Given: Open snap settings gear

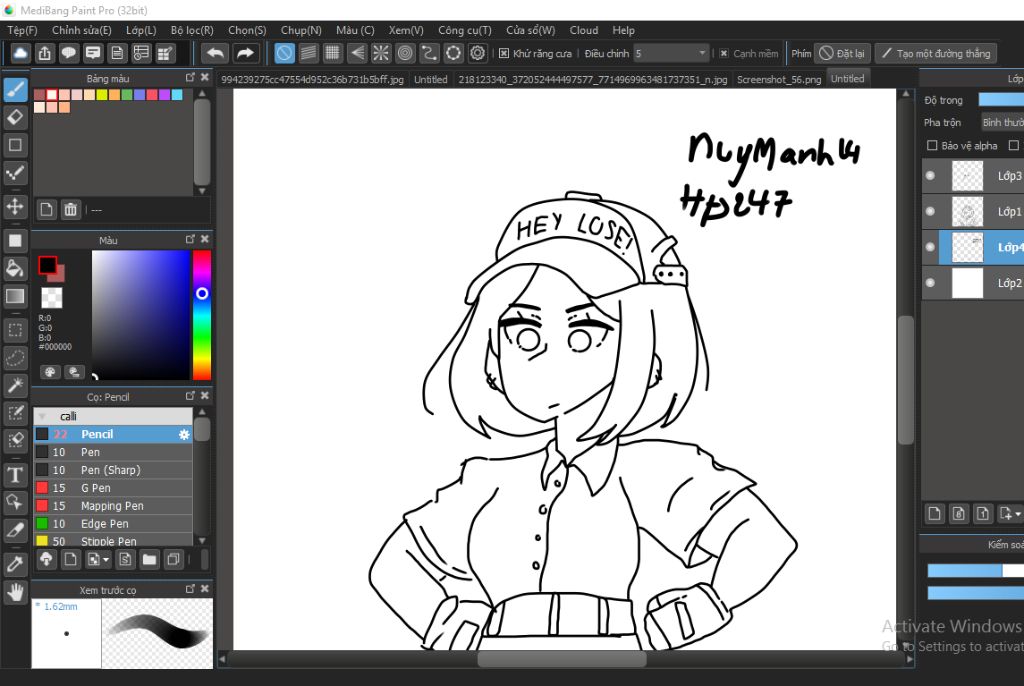Looking at the screenshot, I should 478,54.
